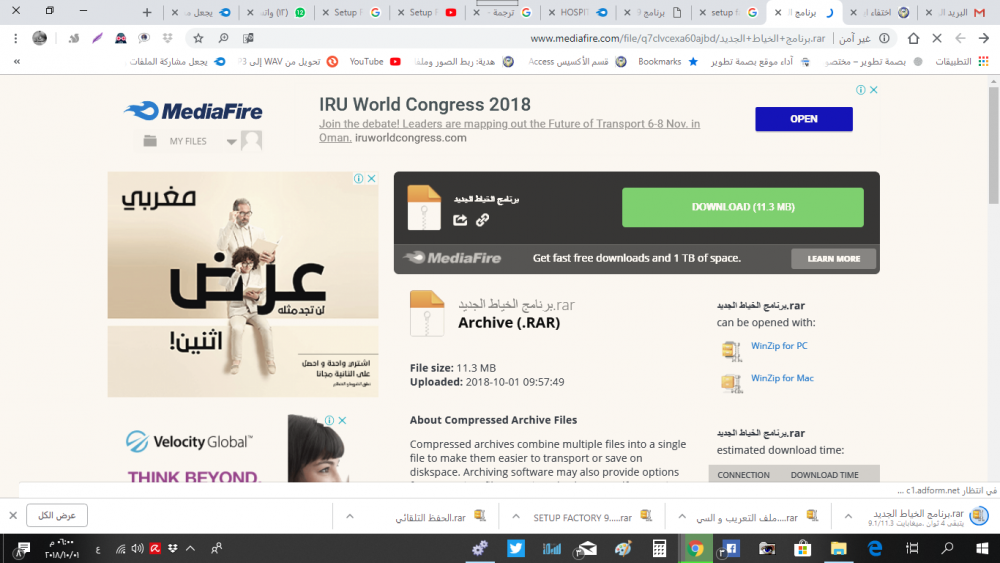
Task: Click the purple feather extension icon
Action: pos(98,38)
